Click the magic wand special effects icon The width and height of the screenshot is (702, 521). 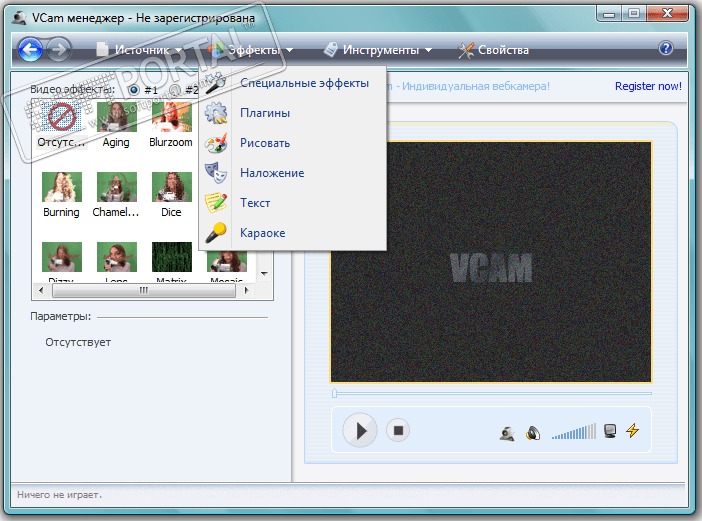[x=216, y=83]
